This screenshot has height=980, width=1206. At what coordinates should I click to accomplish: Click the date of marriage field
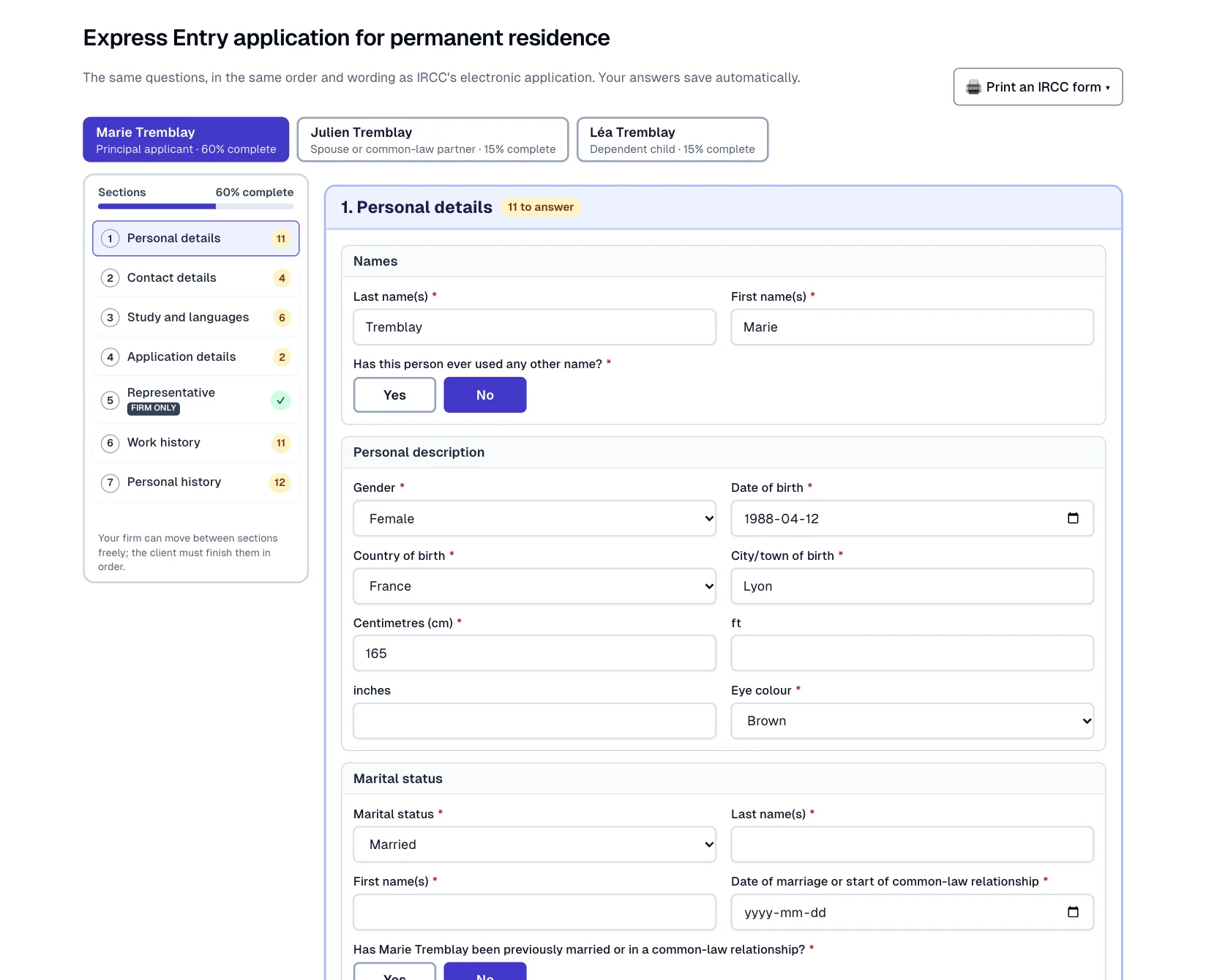913,912
